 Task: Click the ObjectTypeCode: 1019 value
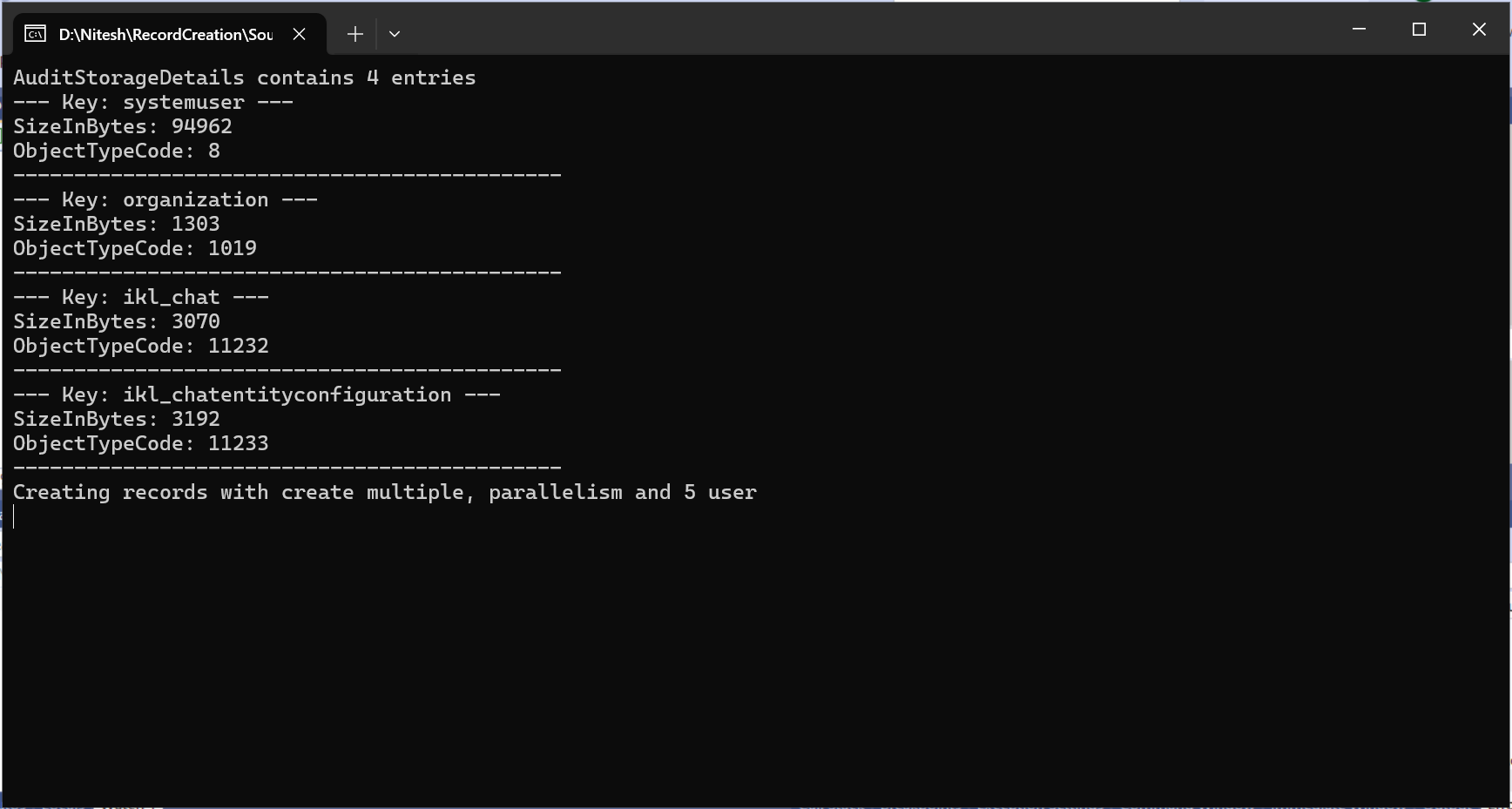coord(135,248)
